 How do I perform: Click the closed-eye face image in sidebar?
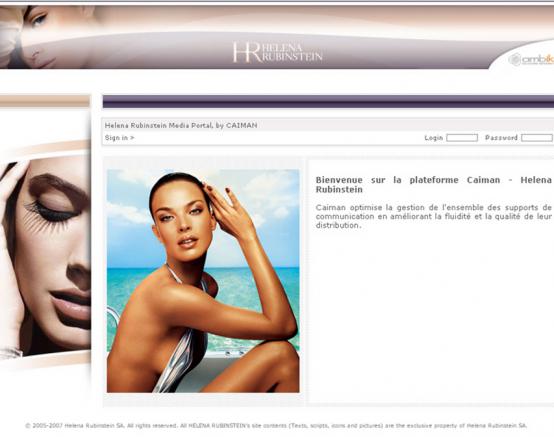point(45,256)
